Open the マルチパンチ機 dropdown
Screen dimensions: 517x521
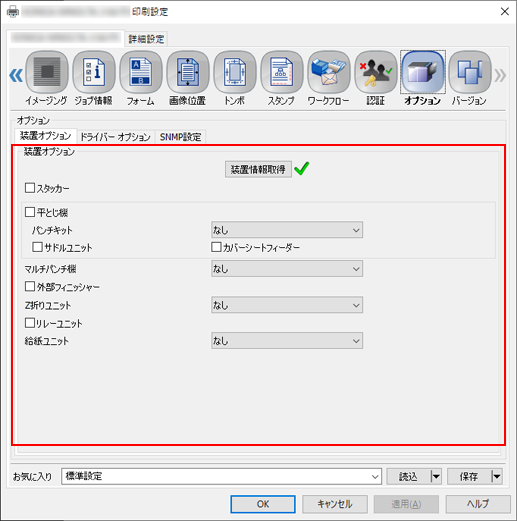click(287, 269)
